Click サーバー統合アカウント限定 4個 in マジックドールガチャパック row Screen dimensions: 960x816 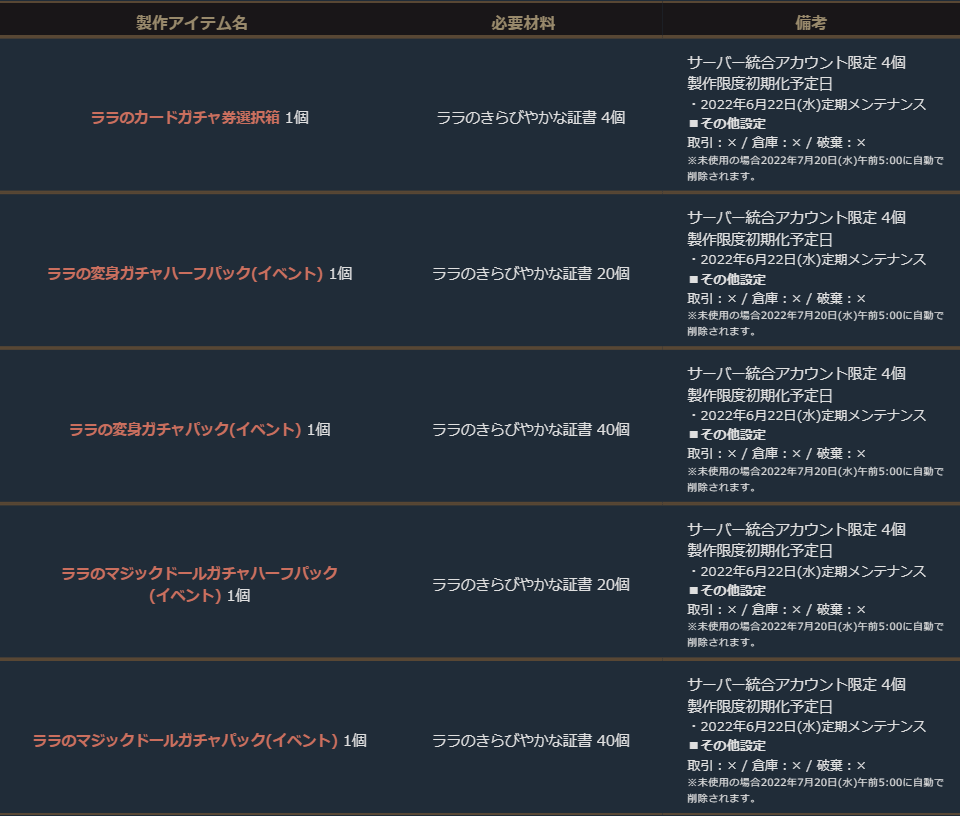pos(796,685)
